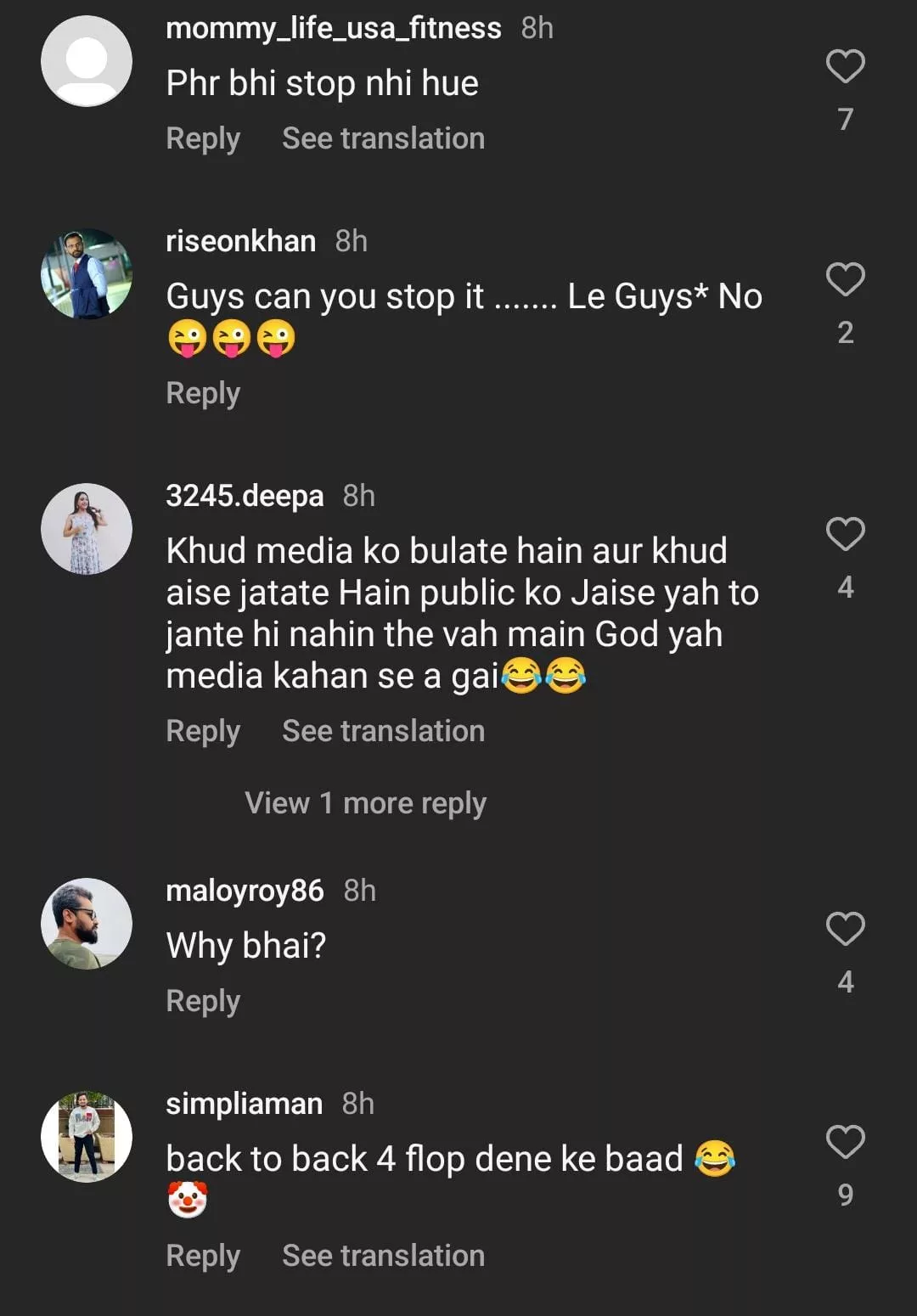
Task: Translate simpliaman's comment
Action: tap(383, 1256)
